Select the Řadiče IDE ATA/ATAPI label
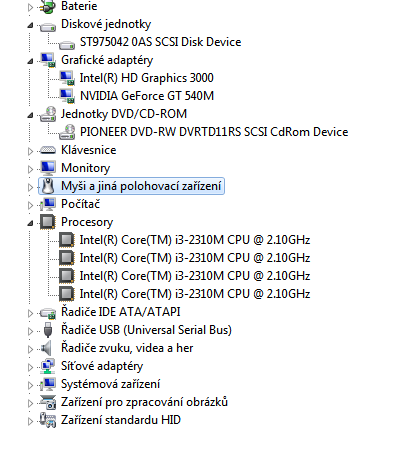Image resolution: width=399 pixels, height=452 pixels. click(x=121, y=312)
